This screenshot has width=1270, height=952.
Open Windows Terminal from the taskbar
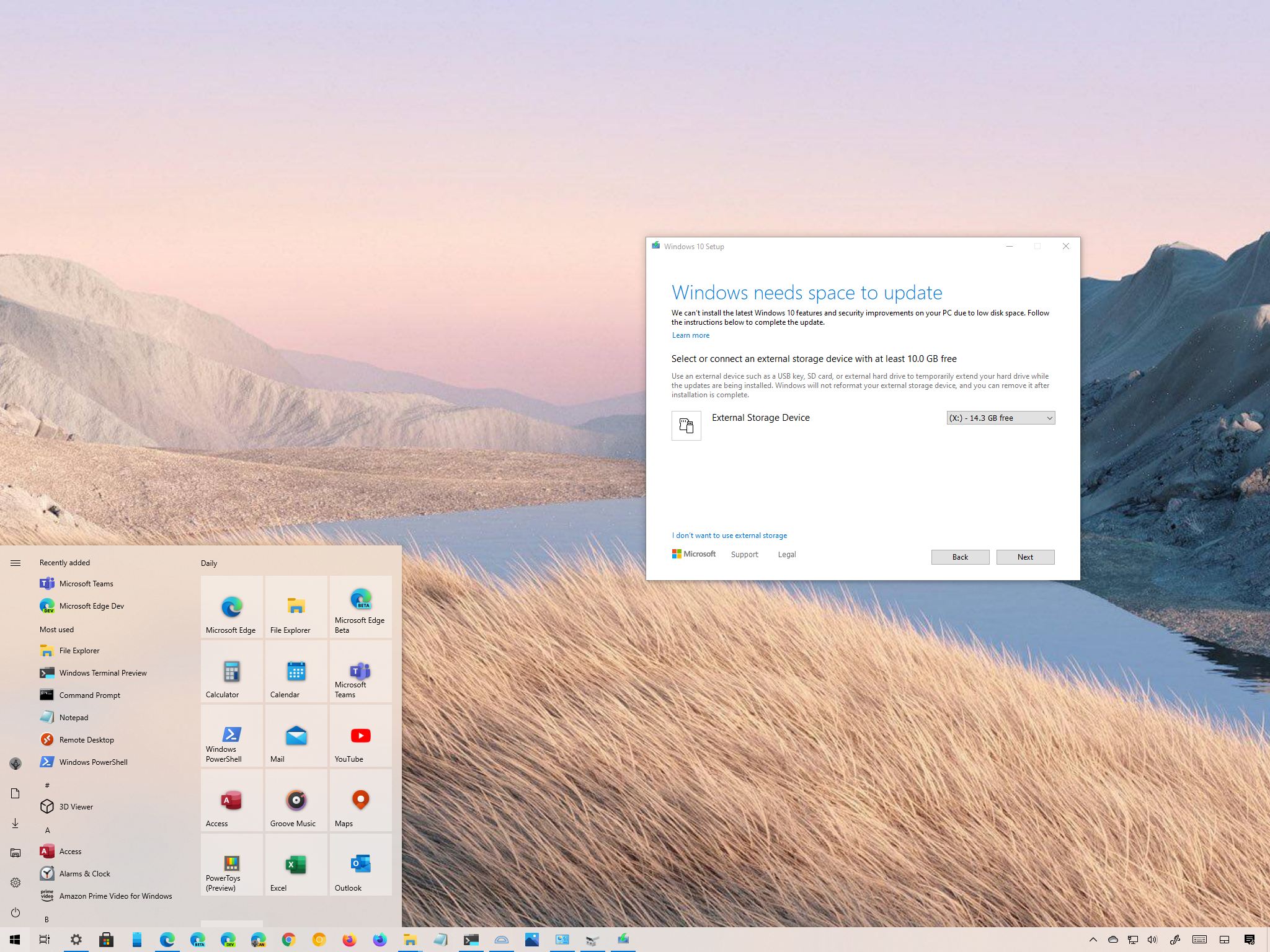(x=471, y=940)
